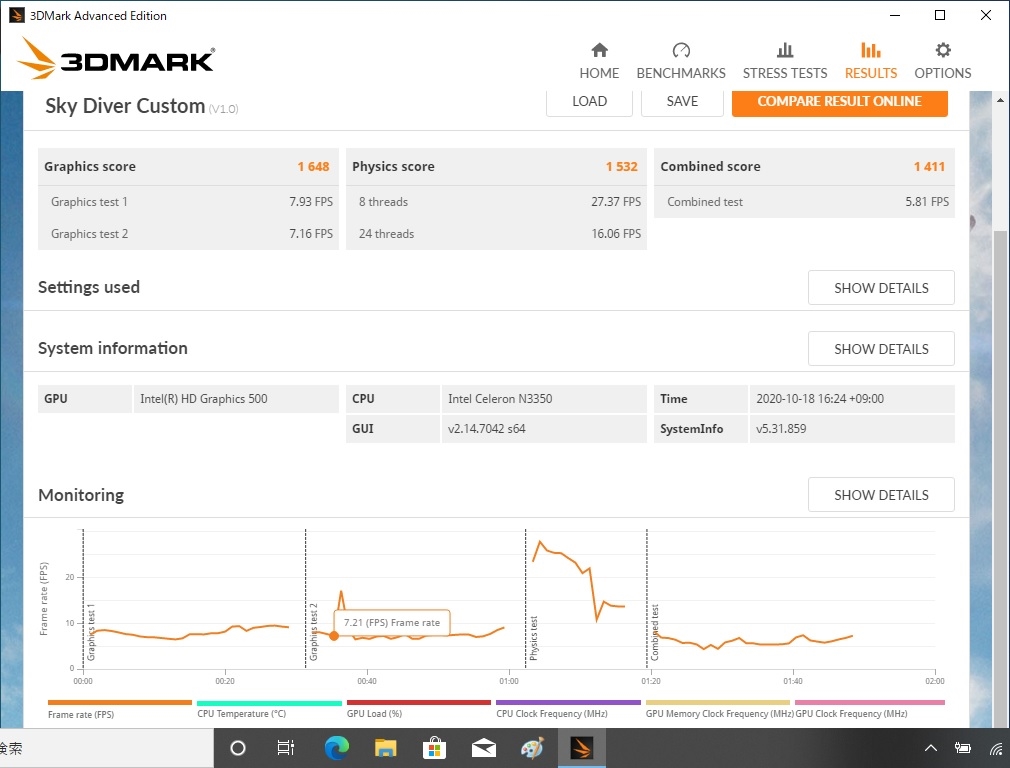This screenshot has height=768, width=1010.
Task: Click the scroll up arrow of results page
Action: coord(1000,101)
